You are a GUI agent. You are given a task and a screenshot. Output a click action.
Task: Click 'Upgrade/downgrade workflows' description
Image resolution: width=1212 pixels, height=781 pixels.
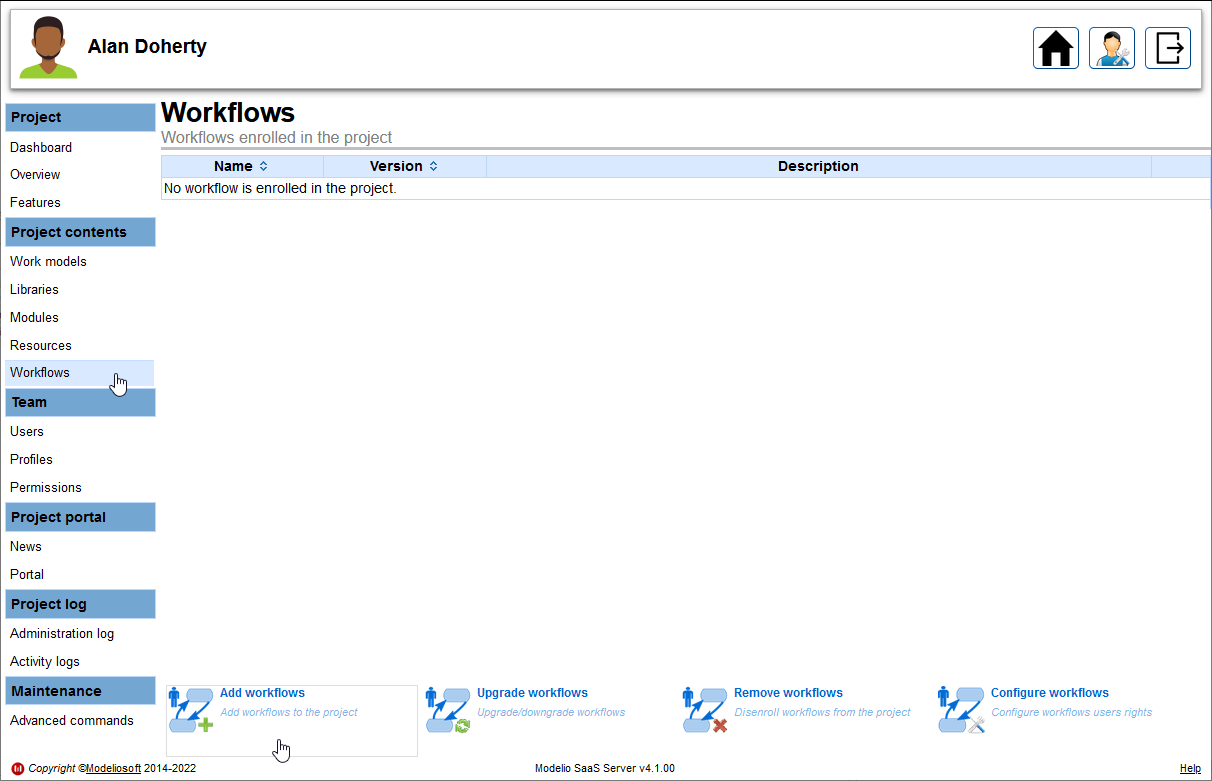pos(551,712)
